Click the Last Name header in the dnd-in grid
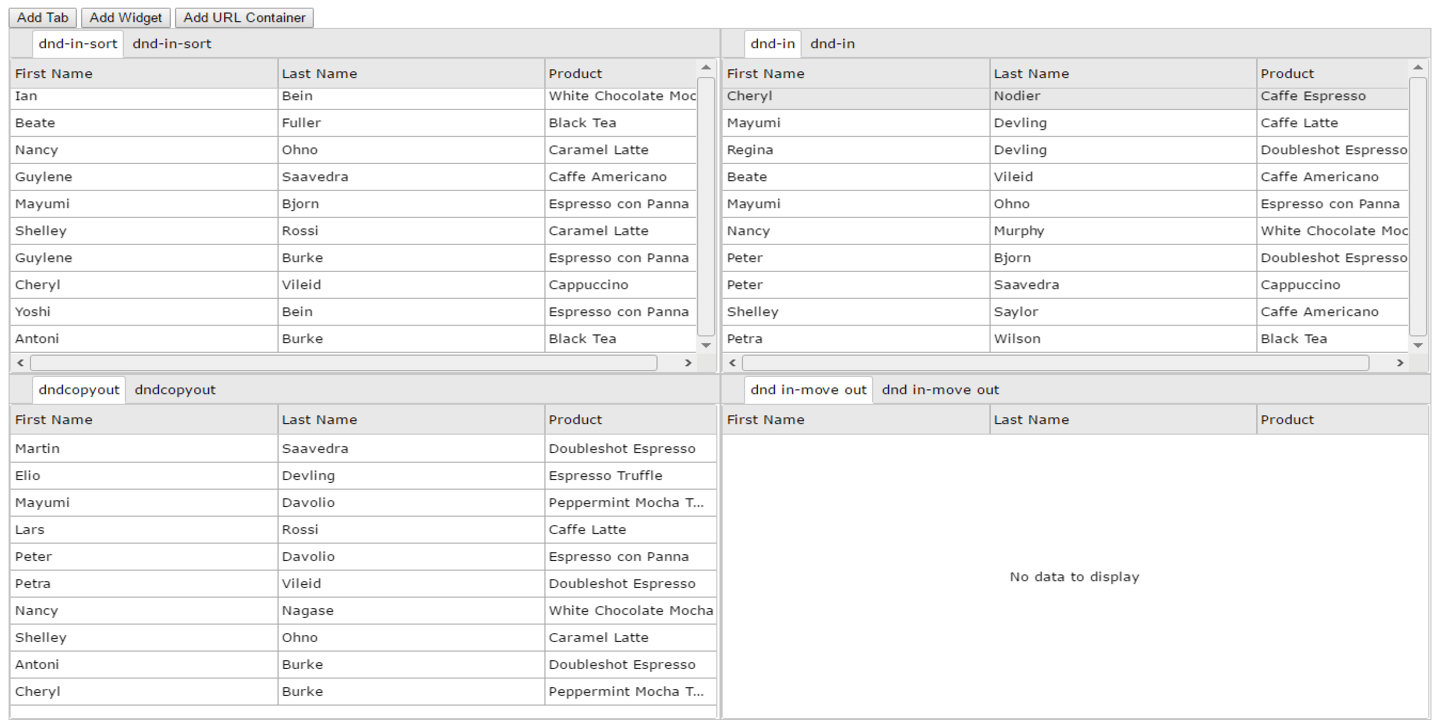The height and width of the screenshot is (720, 1440). tap(1123, 73)
